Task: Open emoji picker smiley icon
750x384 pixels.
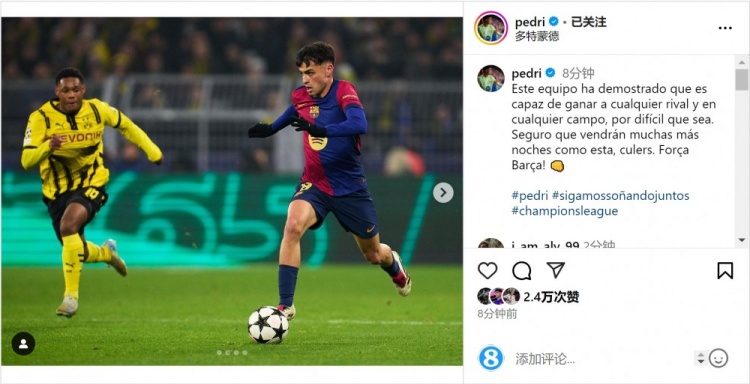Action: (x=718, y=358)
